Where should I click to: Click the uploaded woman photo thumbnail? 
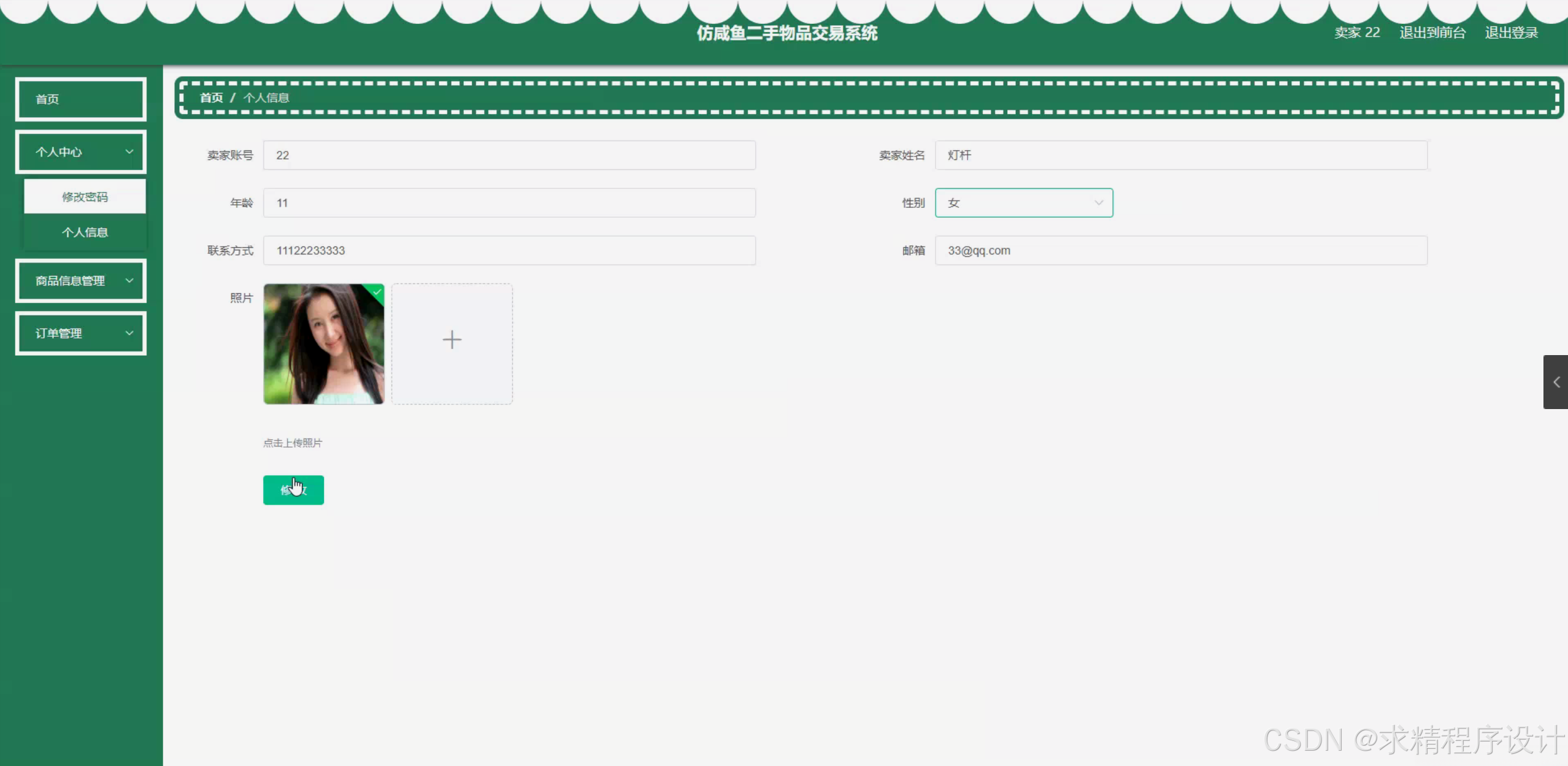click(323, 344)
